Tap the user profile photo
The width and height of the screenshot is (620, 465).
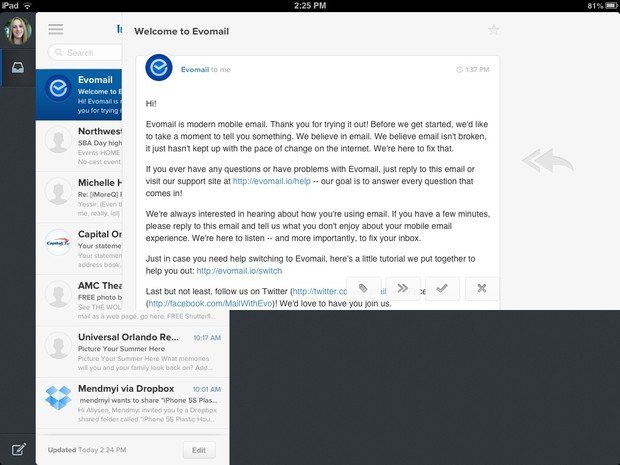pyautogui.click(x=18, y=30)
